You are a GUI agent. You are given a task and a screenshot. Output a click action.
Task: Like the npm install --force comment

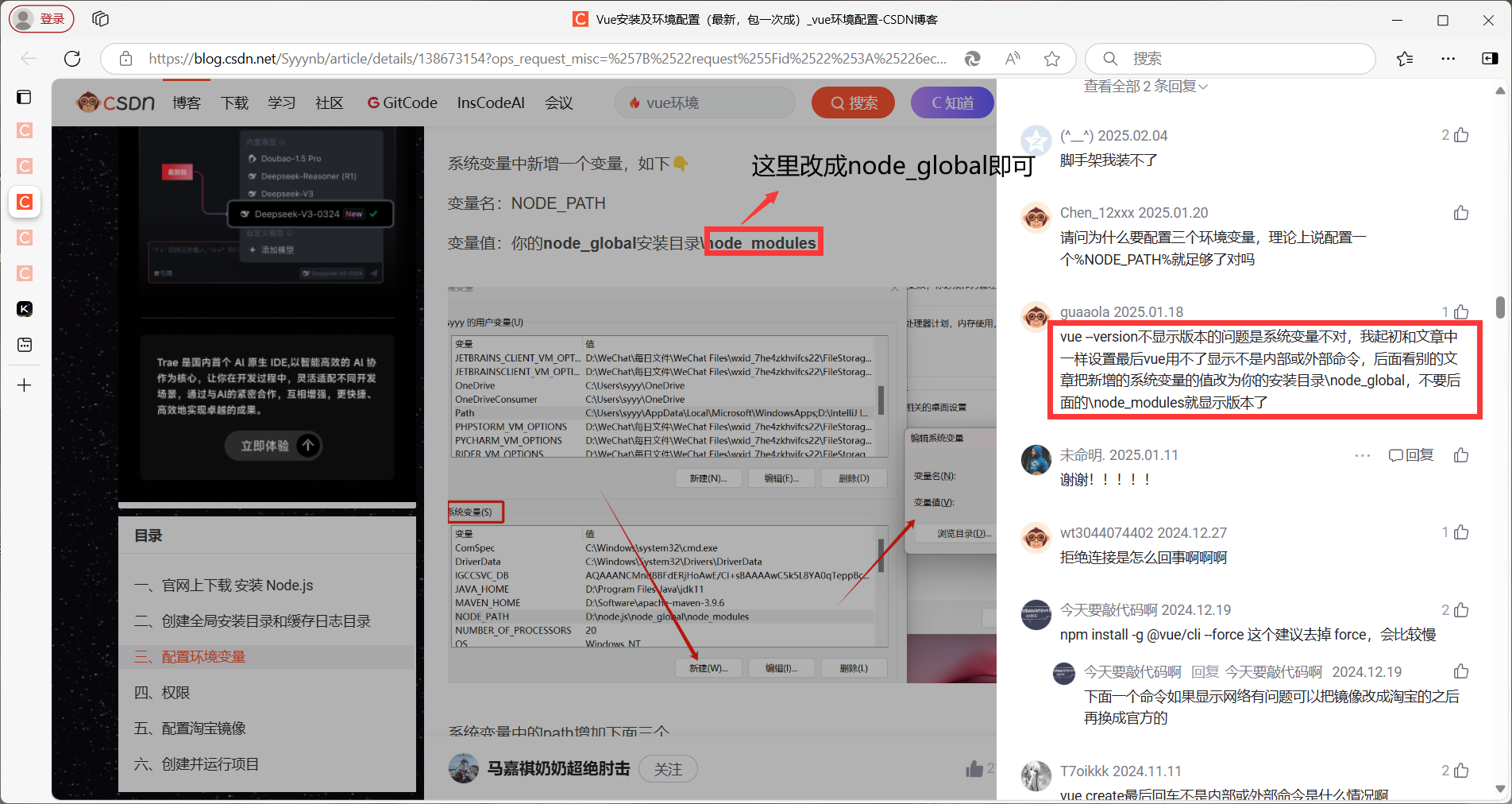pos(1461,609)
